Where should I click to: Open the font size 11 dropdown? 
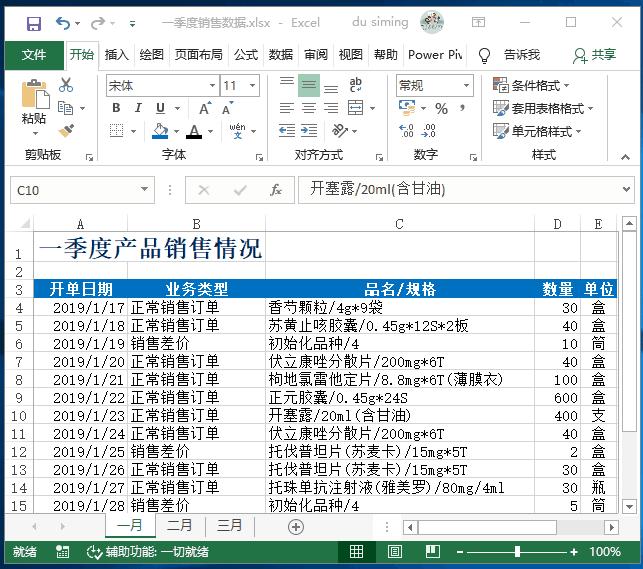tap(253, 85)
